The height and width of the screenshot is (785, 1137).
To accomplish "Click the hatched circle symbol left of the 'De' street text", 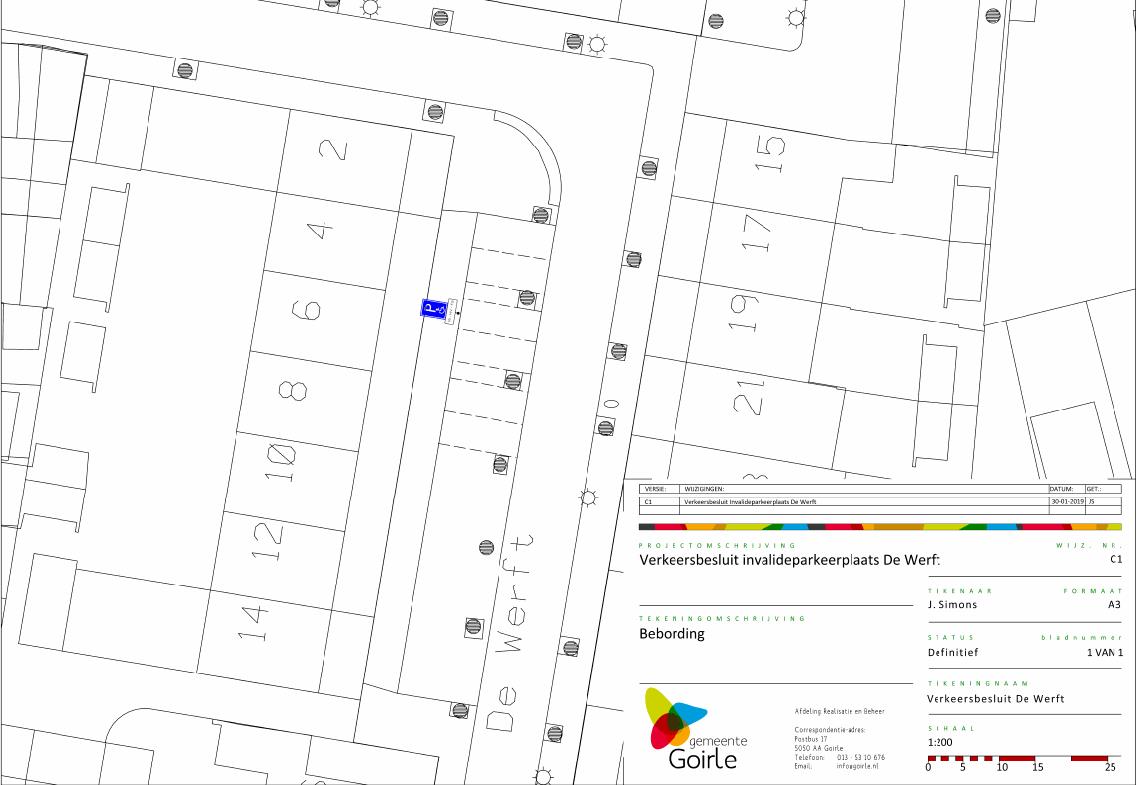I will 460,710.
